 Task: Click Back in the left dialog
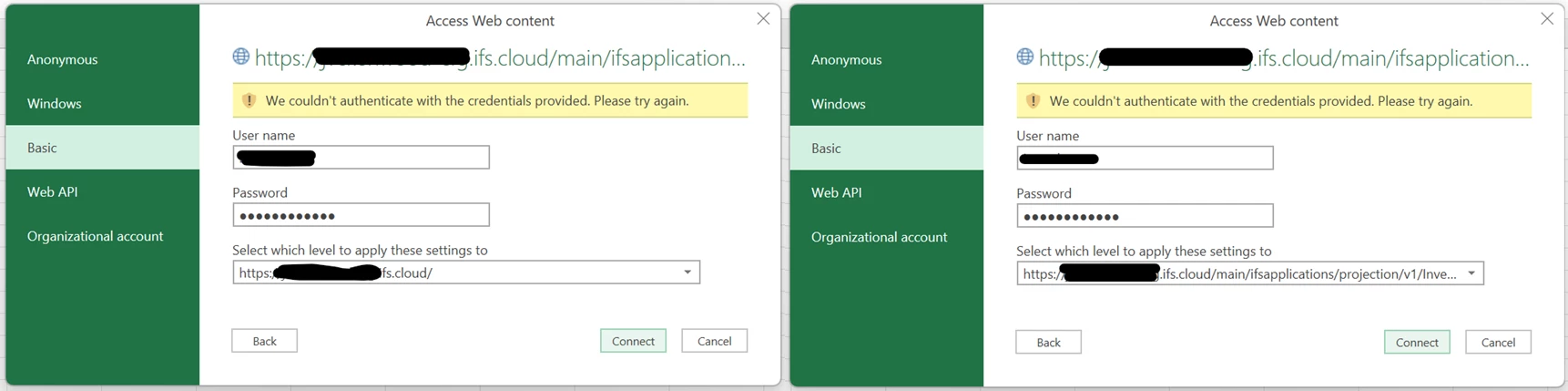pyautogui.click(x=264, y=341)
